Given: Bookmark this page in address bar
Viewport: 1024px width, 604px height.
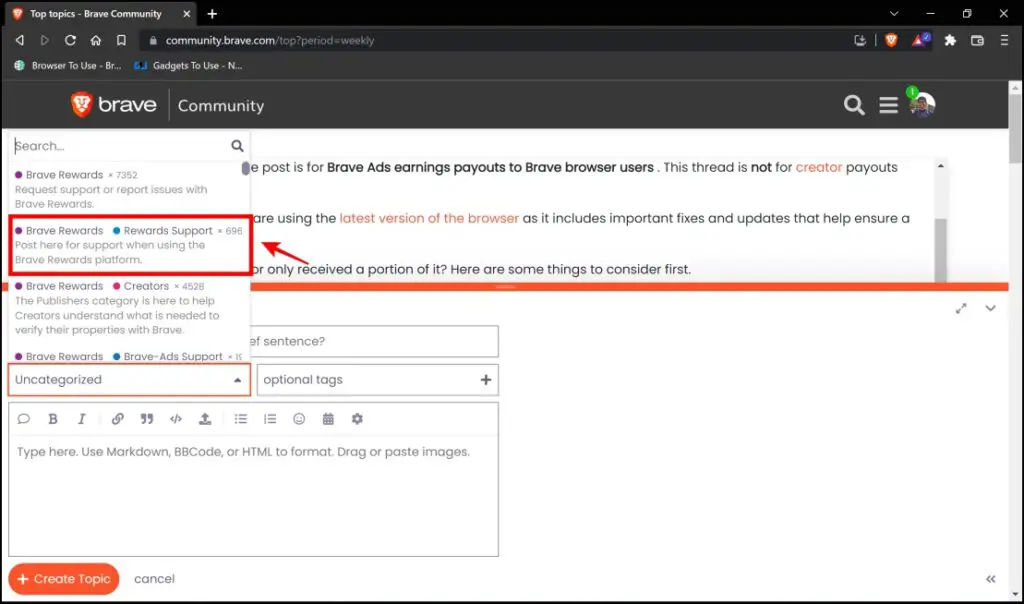Looking at the screenshot, I should click(121, 40).
